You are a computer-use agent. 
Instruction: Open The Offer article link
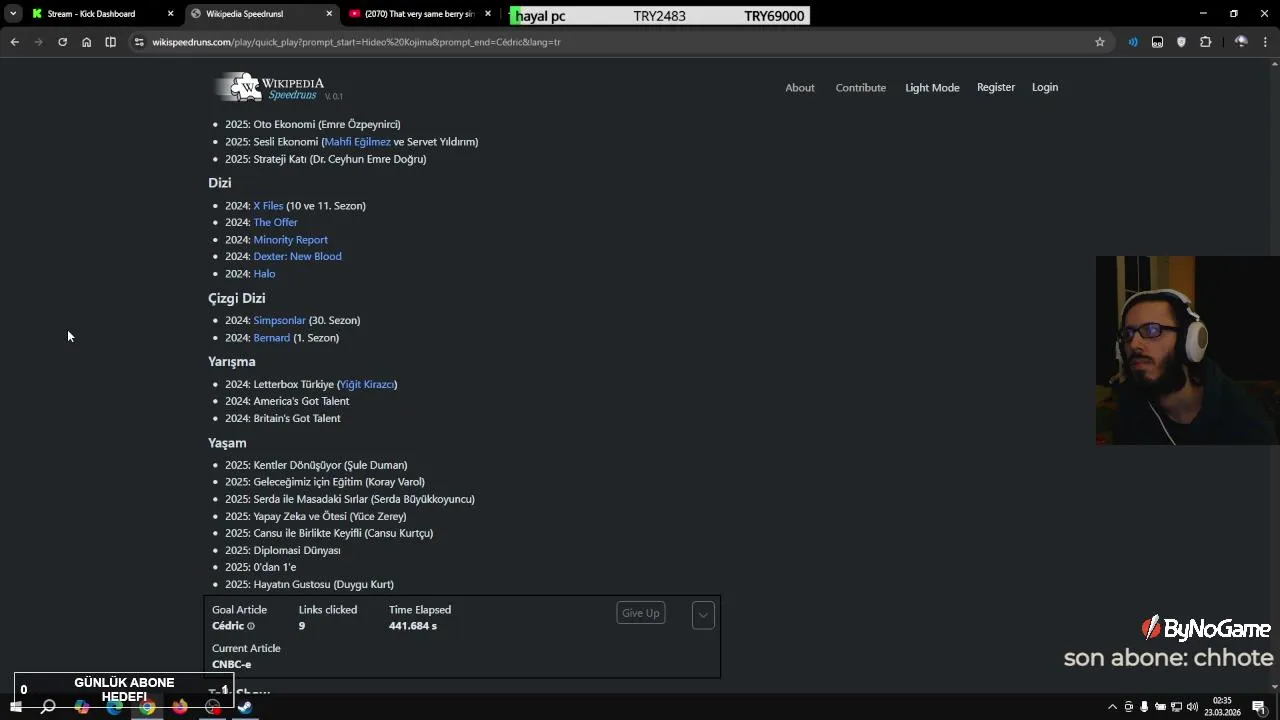click(x=275, y=222)
